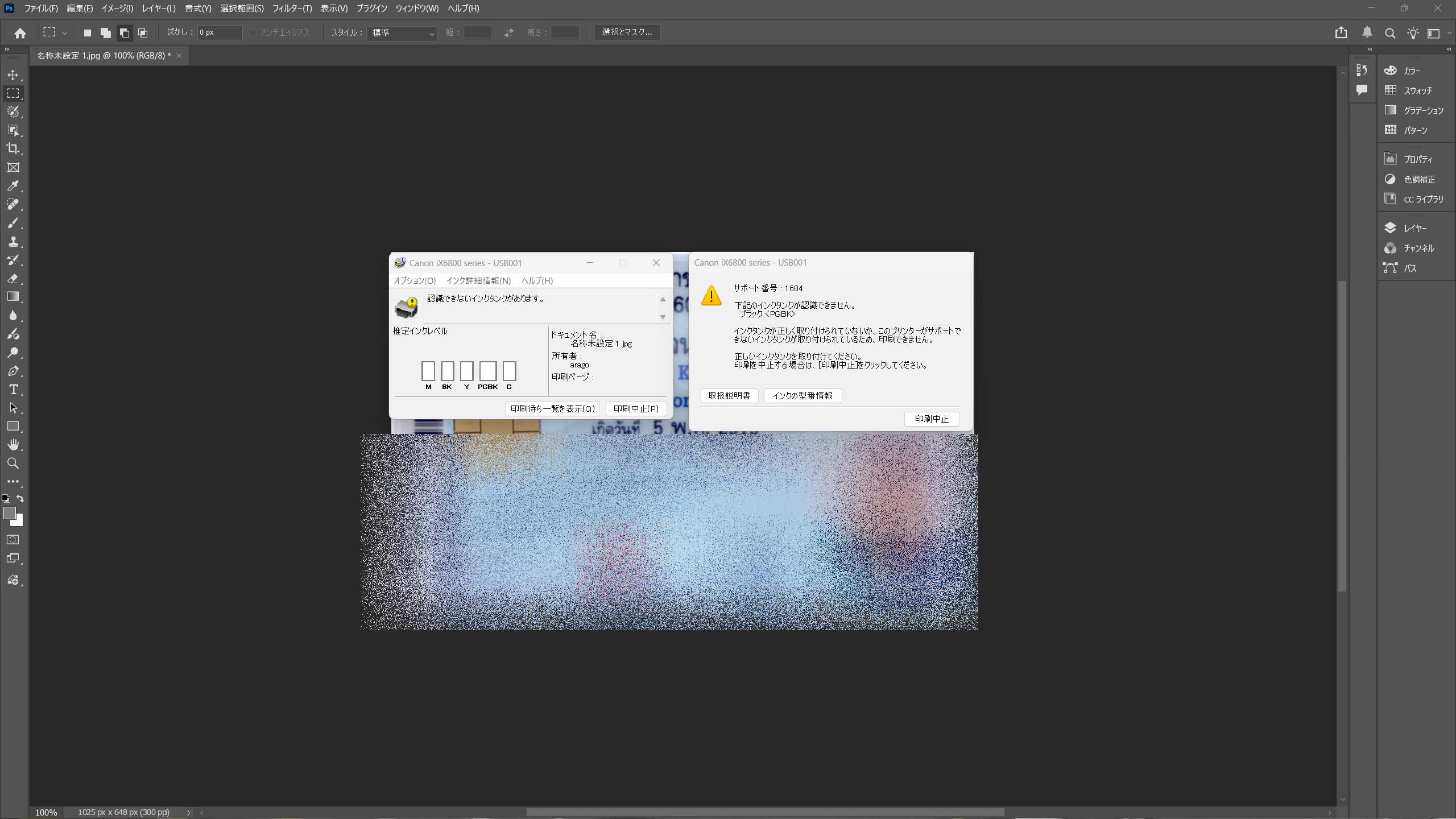Select the Eyedropper tool
Image resolution: width=1456 pixels, height=819 pixels.
pyautogui.click(x=13, y=186)
